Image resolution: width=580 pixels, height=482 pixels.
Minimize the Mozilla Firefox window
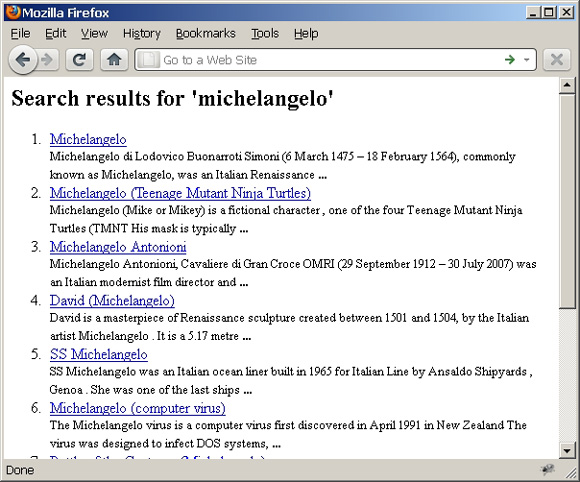click(x=533, y=13)
